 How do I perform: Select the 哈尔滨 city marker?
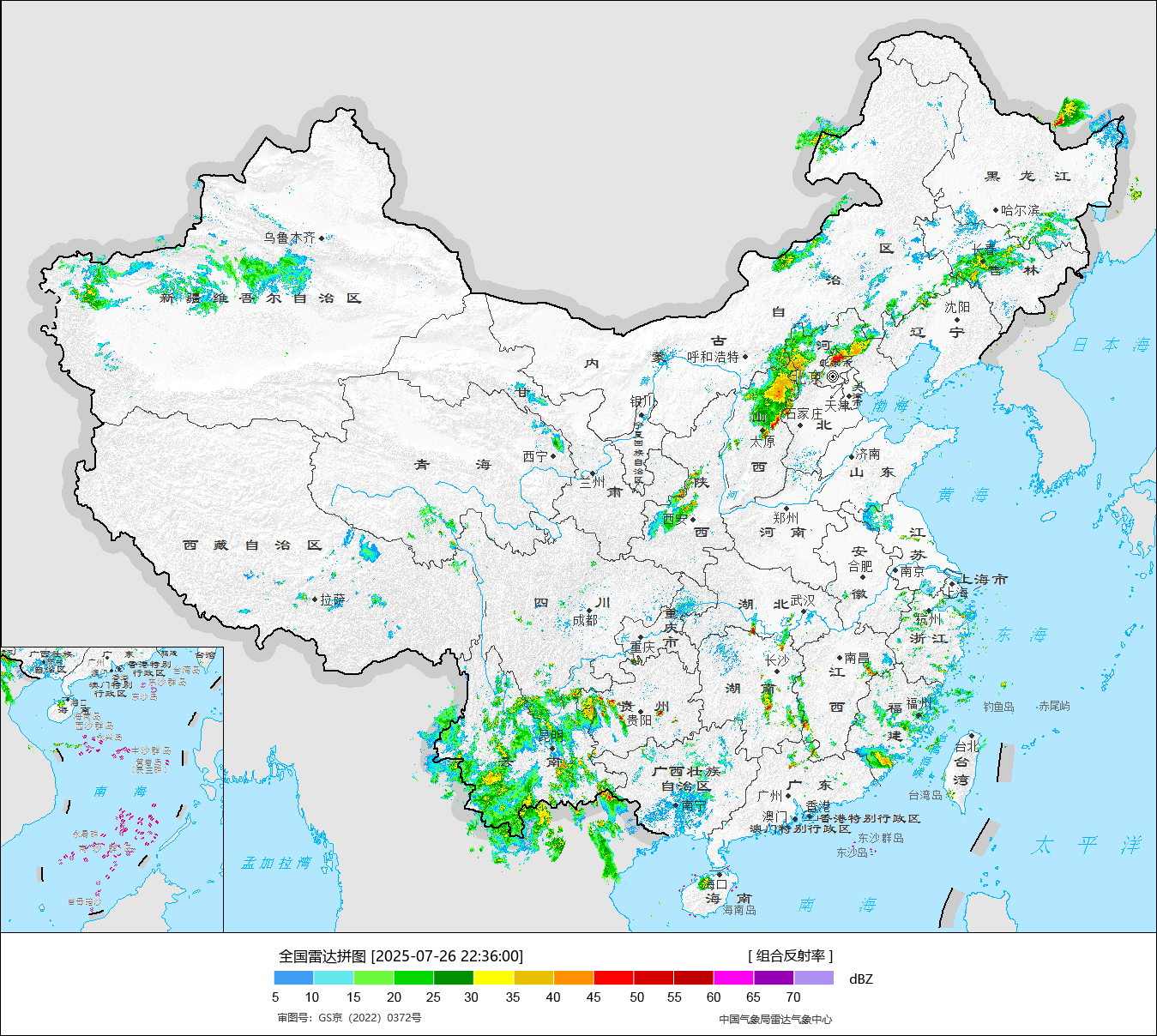click(x=996, y=210)
